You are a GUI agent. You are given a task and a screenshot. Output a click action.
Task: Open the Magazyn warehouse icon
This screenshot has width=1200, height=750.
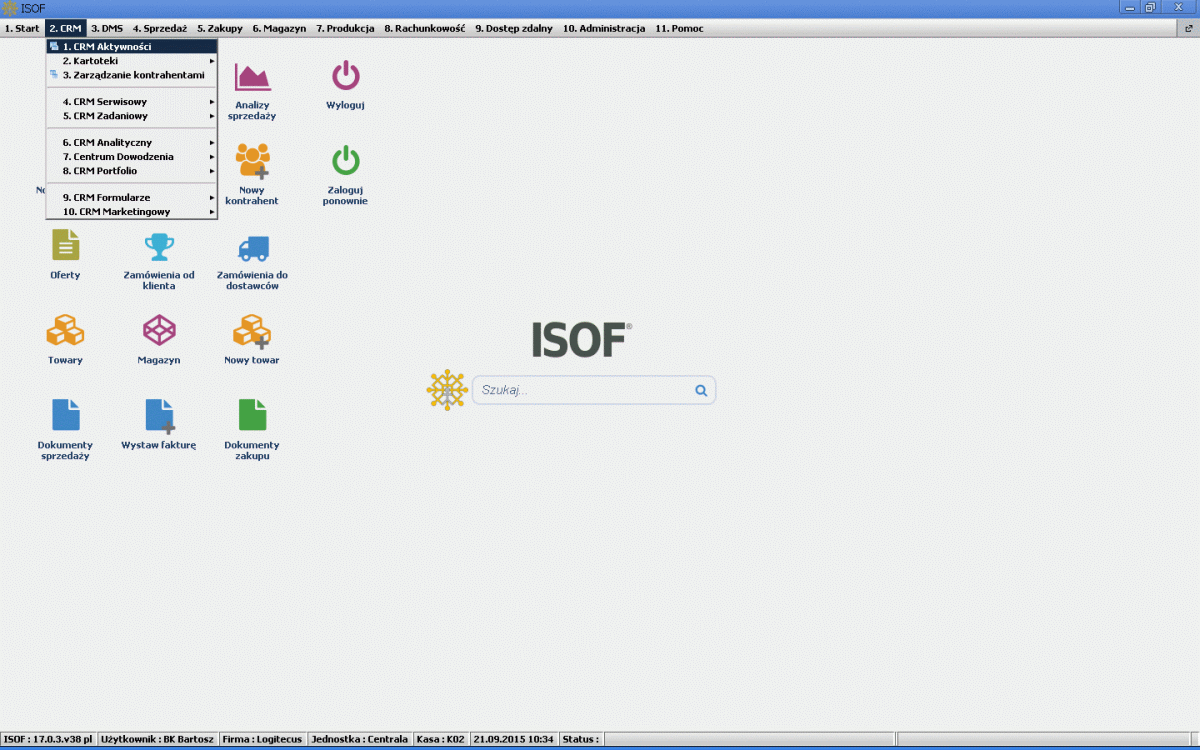point(159,330)
